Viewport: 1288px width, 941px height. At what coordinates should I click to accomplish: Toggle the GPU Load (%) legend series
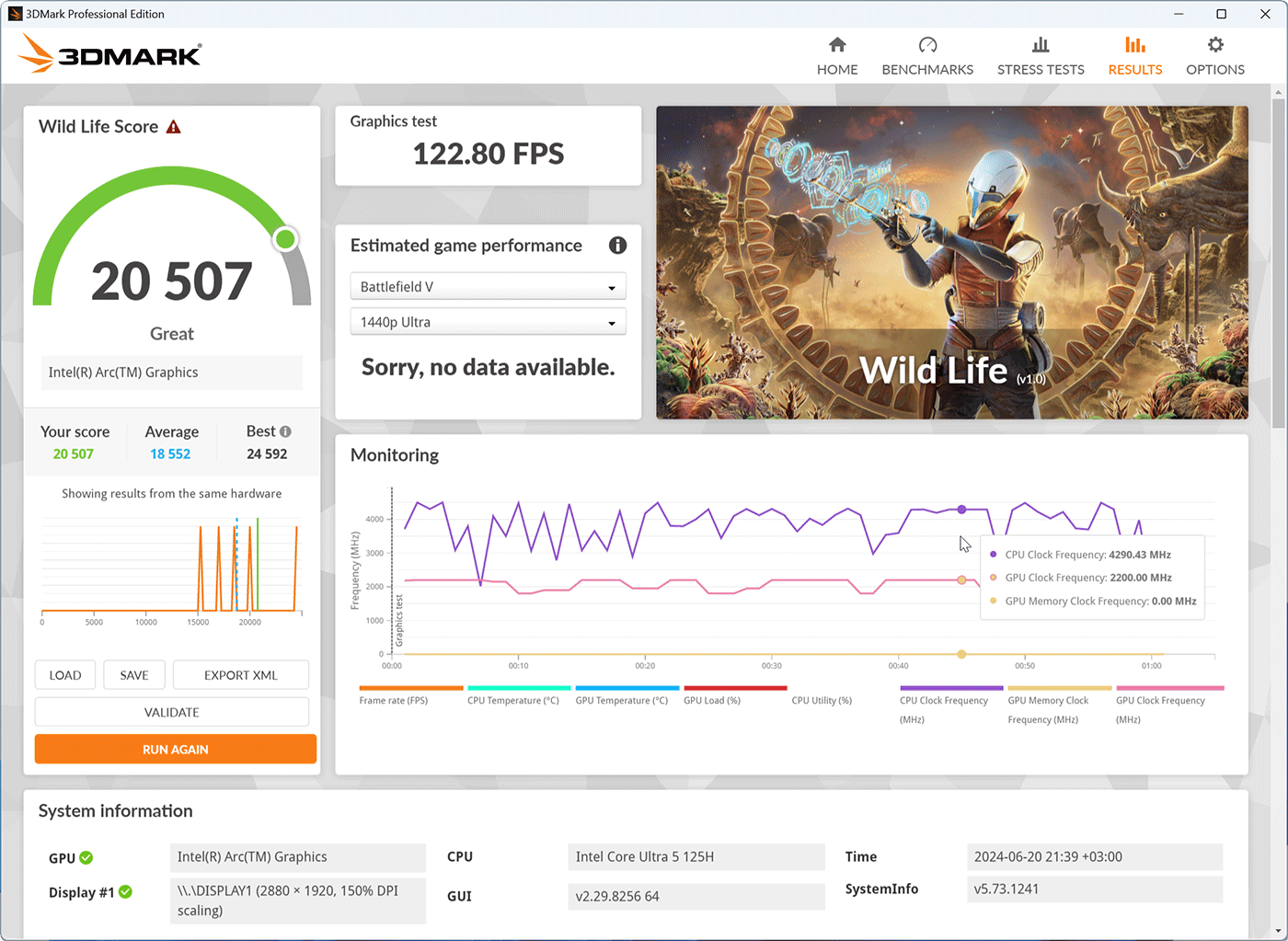pyautogui.click(x=735, y=695)
